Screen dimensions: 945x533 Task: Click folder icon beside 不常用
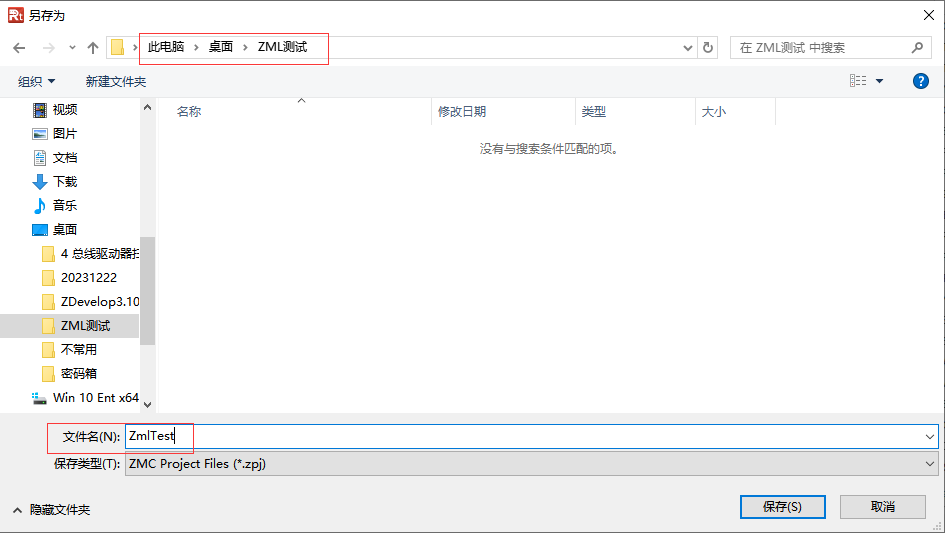click(x=49, y=350)
